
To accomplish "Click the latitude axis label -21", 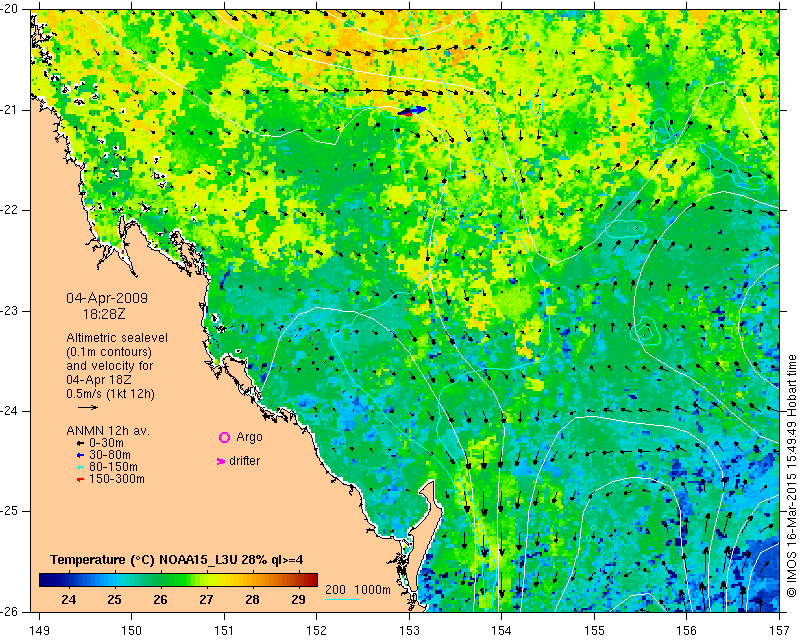I will (x=9, y=110).
